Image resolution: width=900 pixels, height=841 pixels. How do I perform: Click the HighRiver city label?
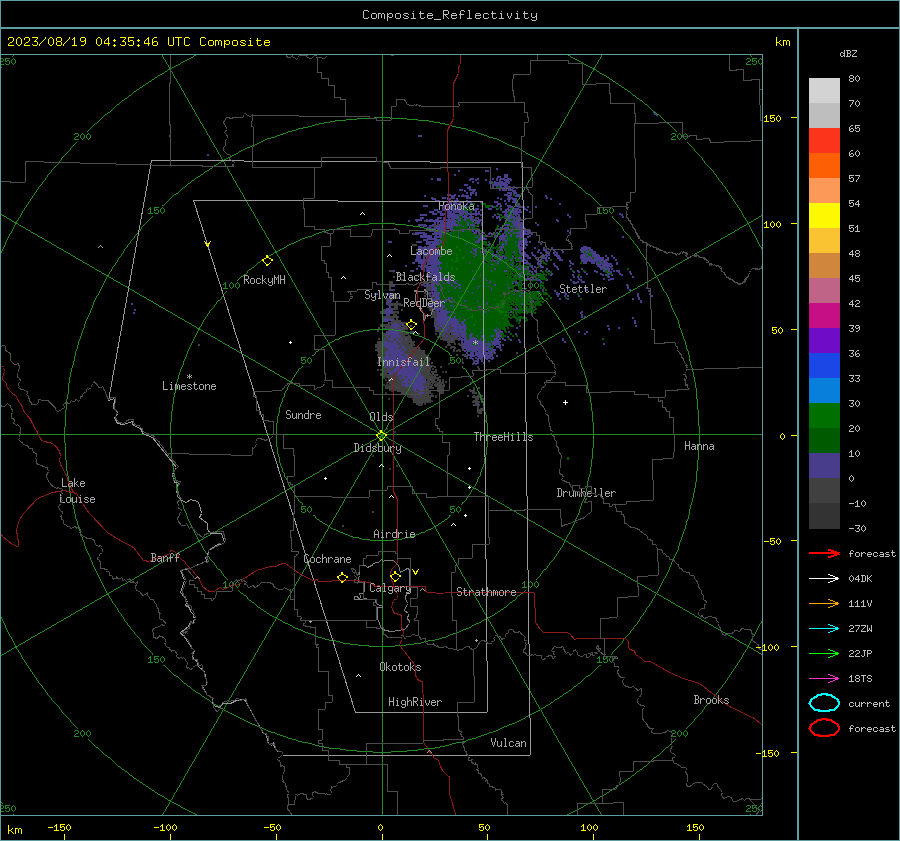click(x=414, y=702)
